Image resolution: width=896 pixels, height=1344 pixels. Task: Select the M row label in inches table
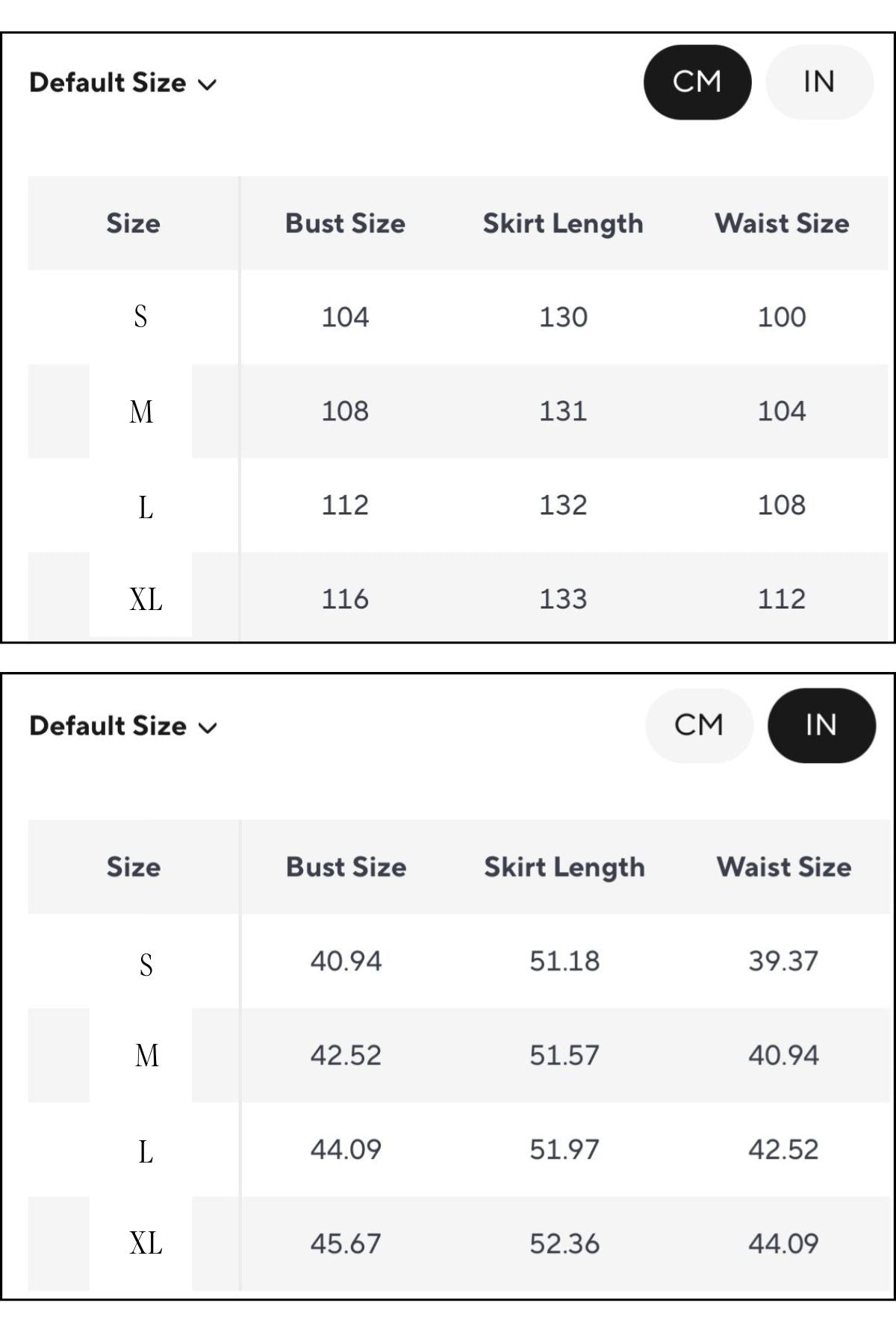(x=147, y=1056)
